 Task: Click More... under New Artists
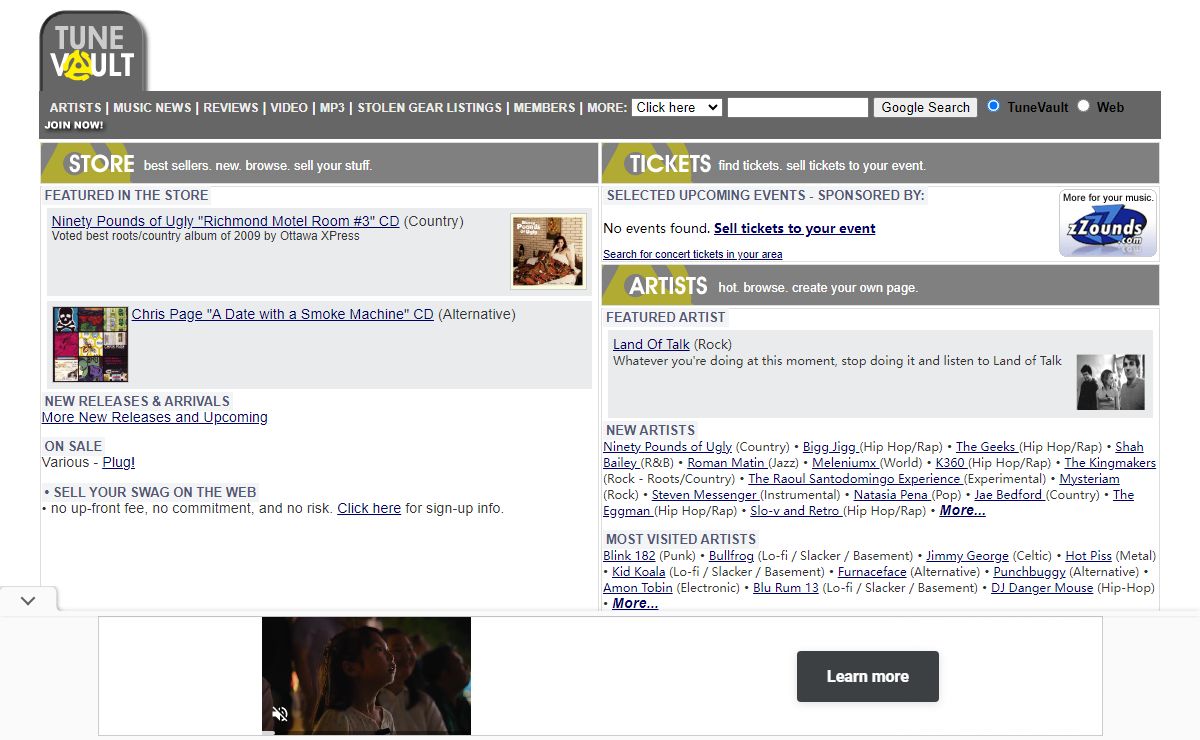click(962, 511)
